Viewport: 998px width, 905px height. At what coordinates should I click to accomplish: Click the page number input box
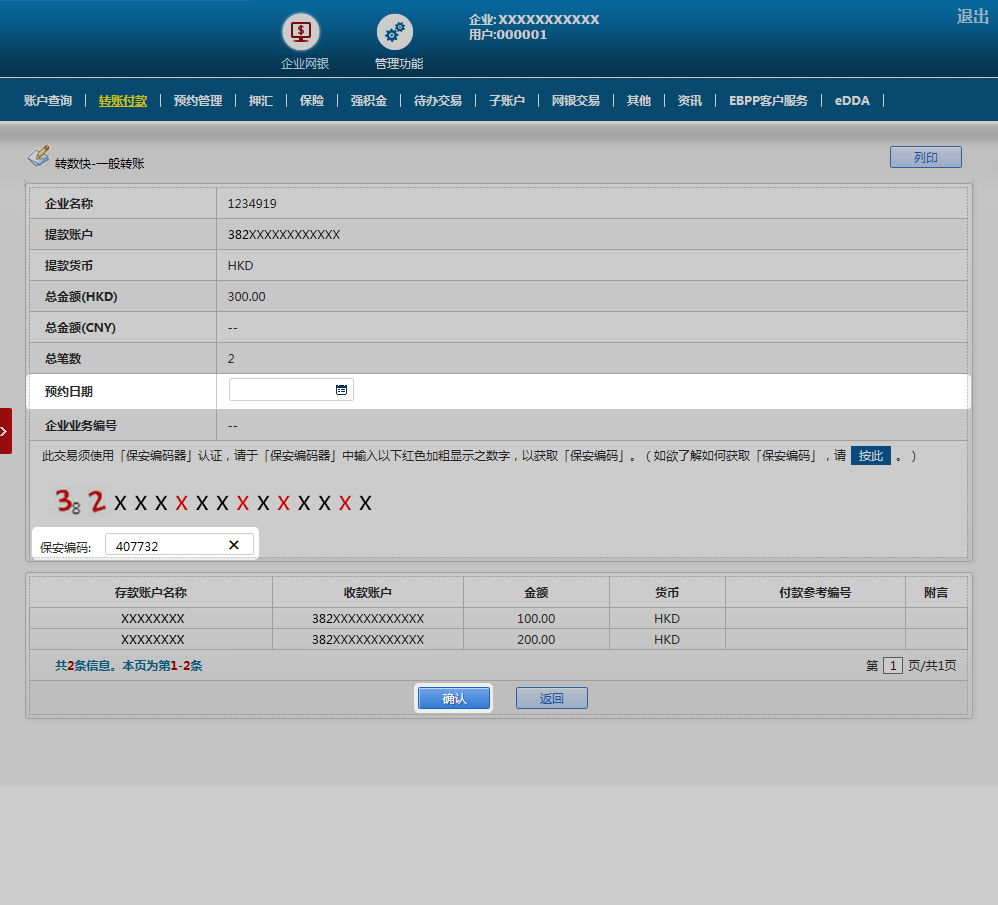click(892, 666)
